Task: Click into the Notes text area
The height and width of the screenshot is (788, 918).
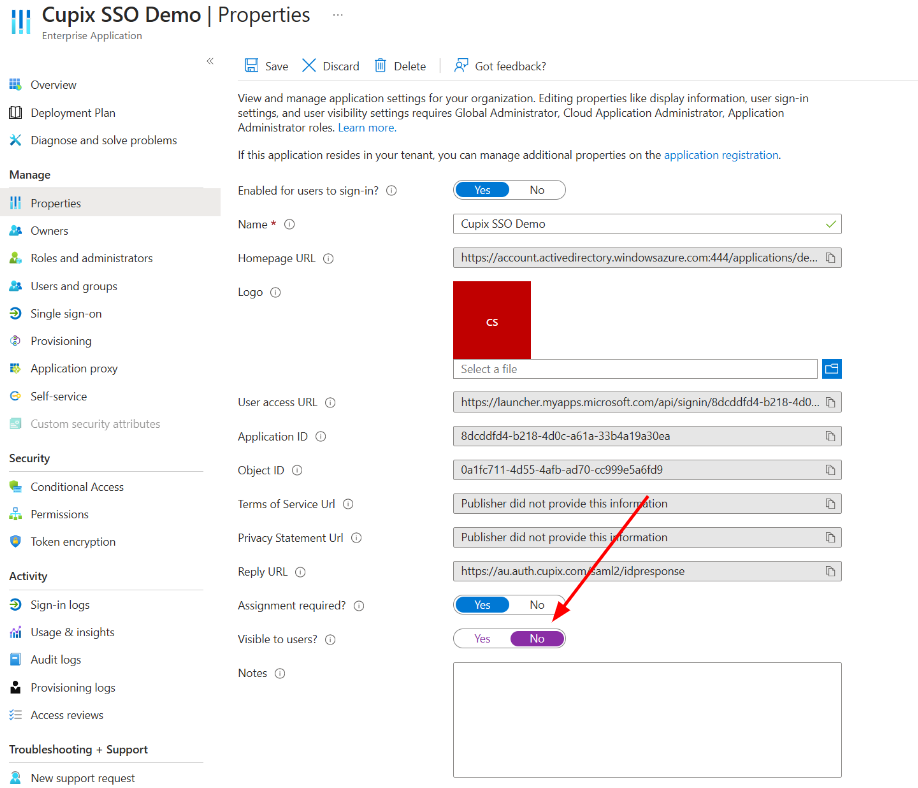Action: point(647,720)
